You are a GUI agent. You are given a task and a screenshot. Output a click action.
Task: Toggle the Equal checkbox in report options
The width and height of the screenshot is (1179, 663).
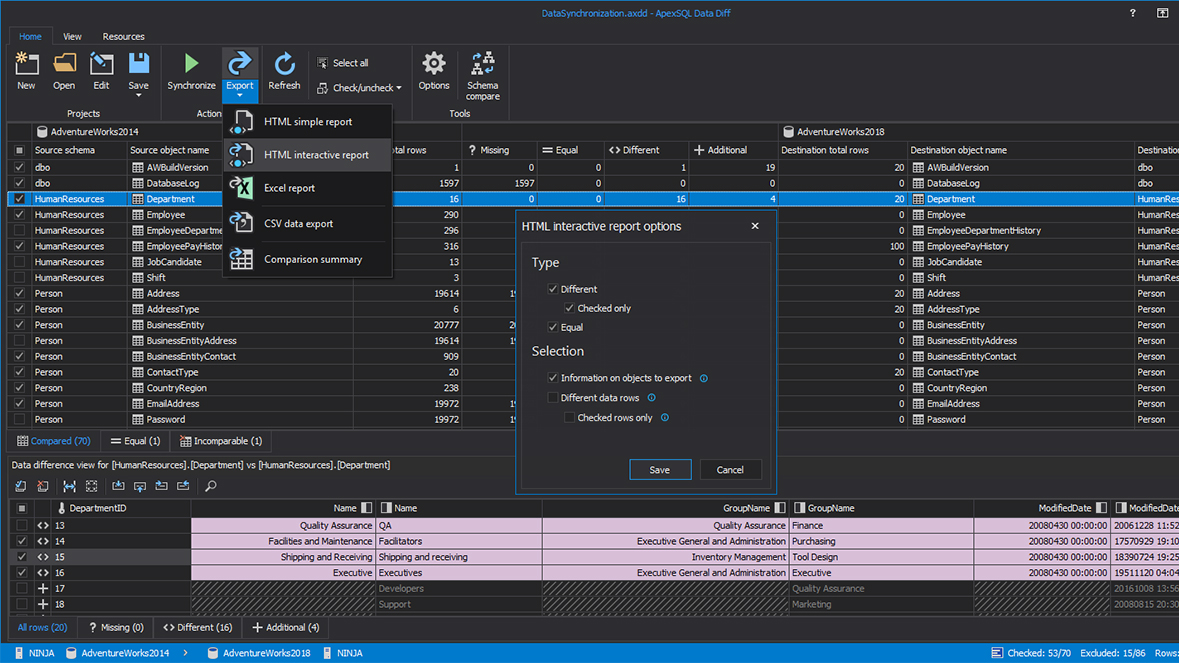pos(553,327)
